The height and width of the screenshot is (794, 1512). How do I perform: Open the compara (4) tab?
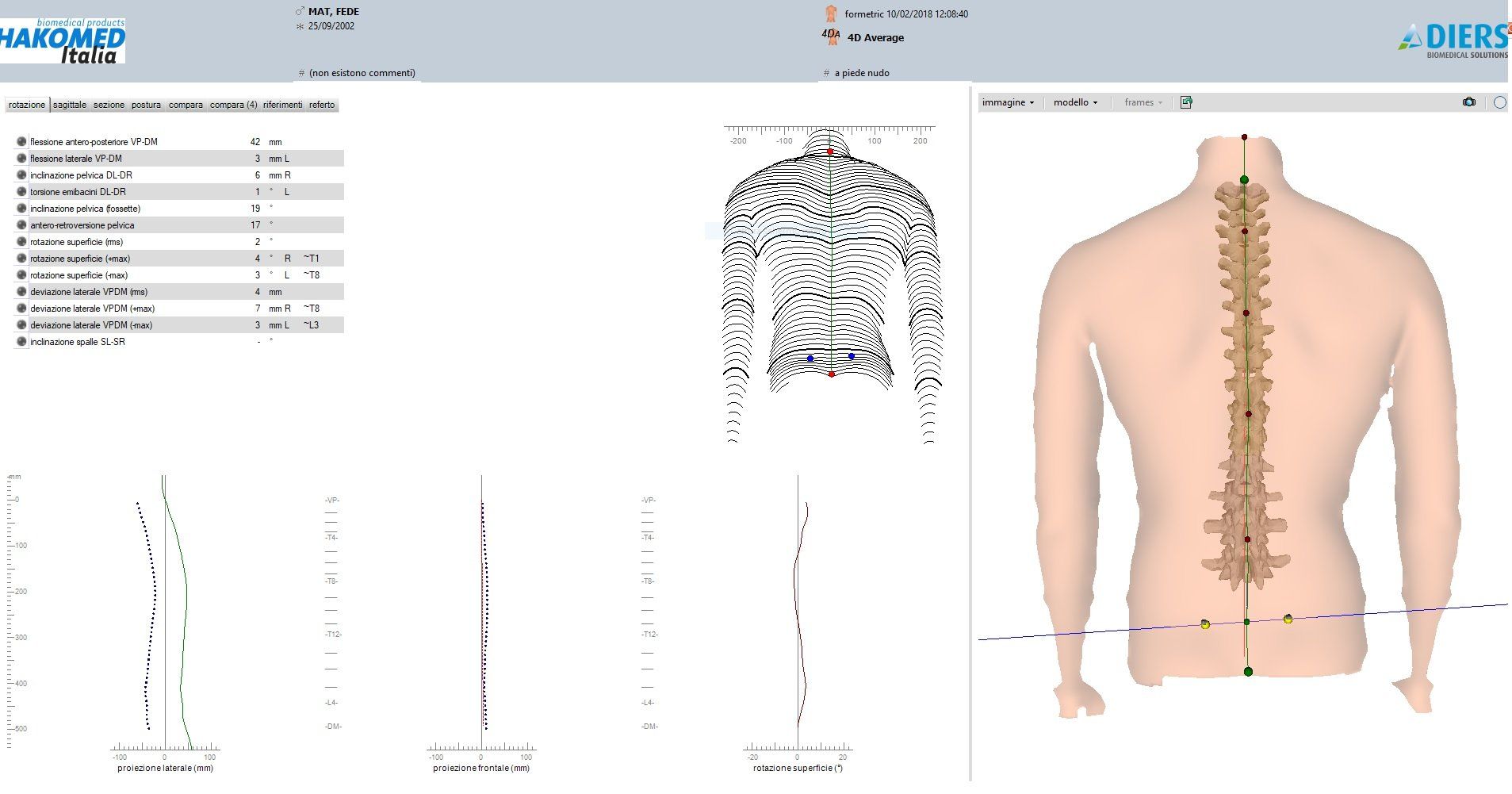[233, 105]
